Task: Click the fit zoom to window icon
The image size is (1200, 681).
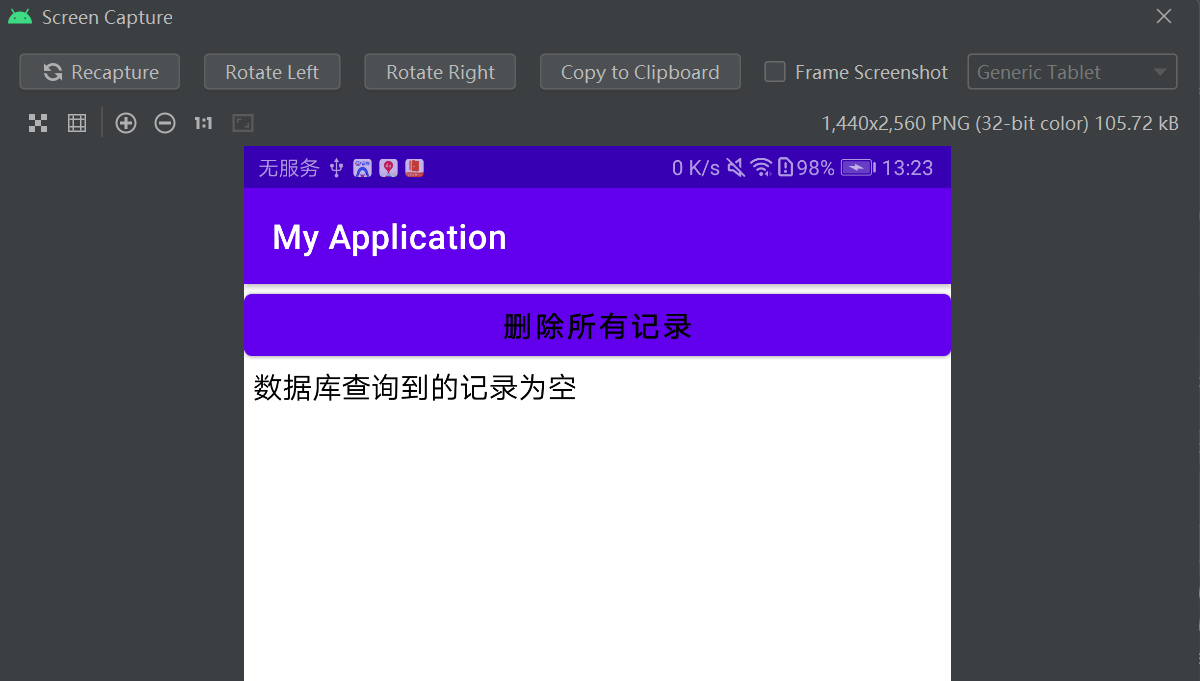Action: [x=243, y=123]
